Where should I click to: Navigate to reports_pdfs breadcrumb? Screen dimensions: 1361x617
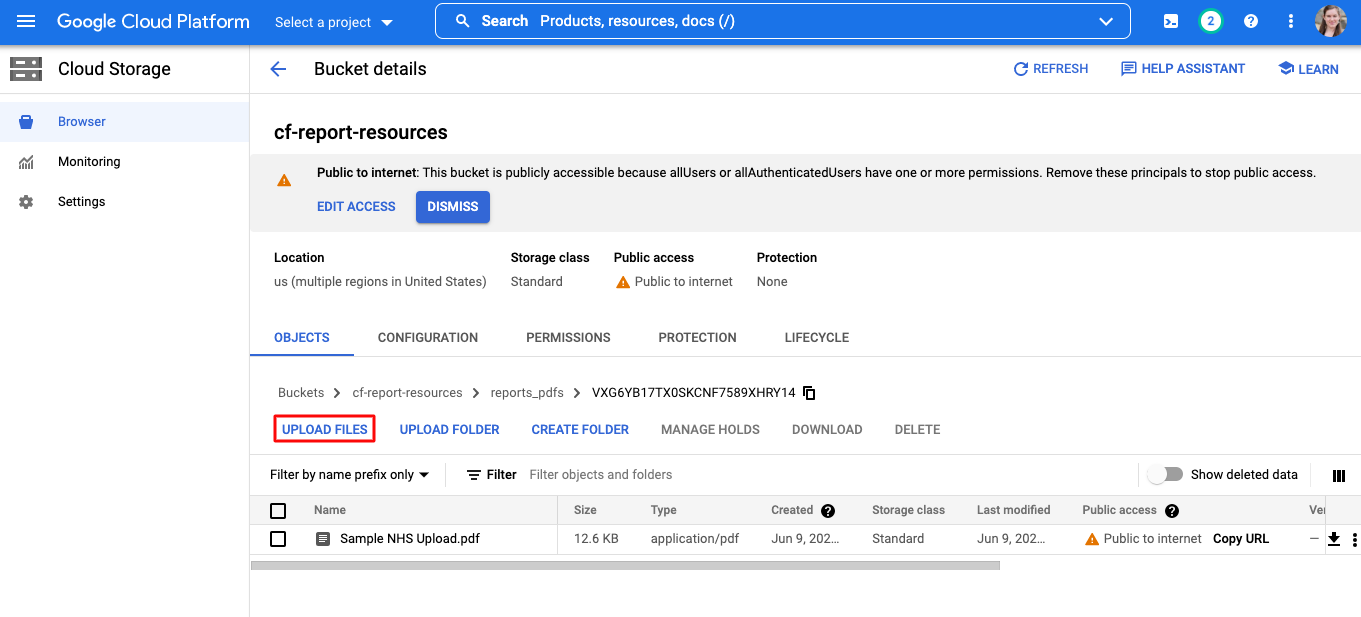527,393
